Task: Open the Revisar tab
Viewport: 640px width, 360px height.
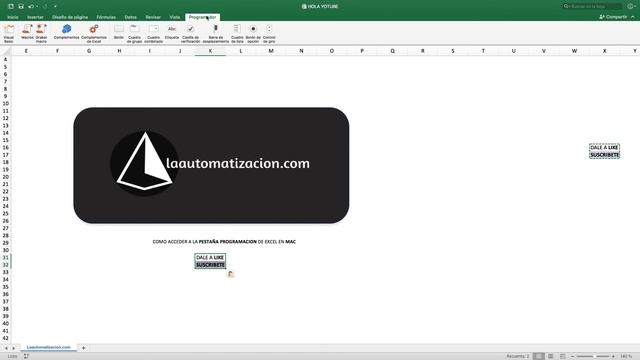Action: (153, 17)
